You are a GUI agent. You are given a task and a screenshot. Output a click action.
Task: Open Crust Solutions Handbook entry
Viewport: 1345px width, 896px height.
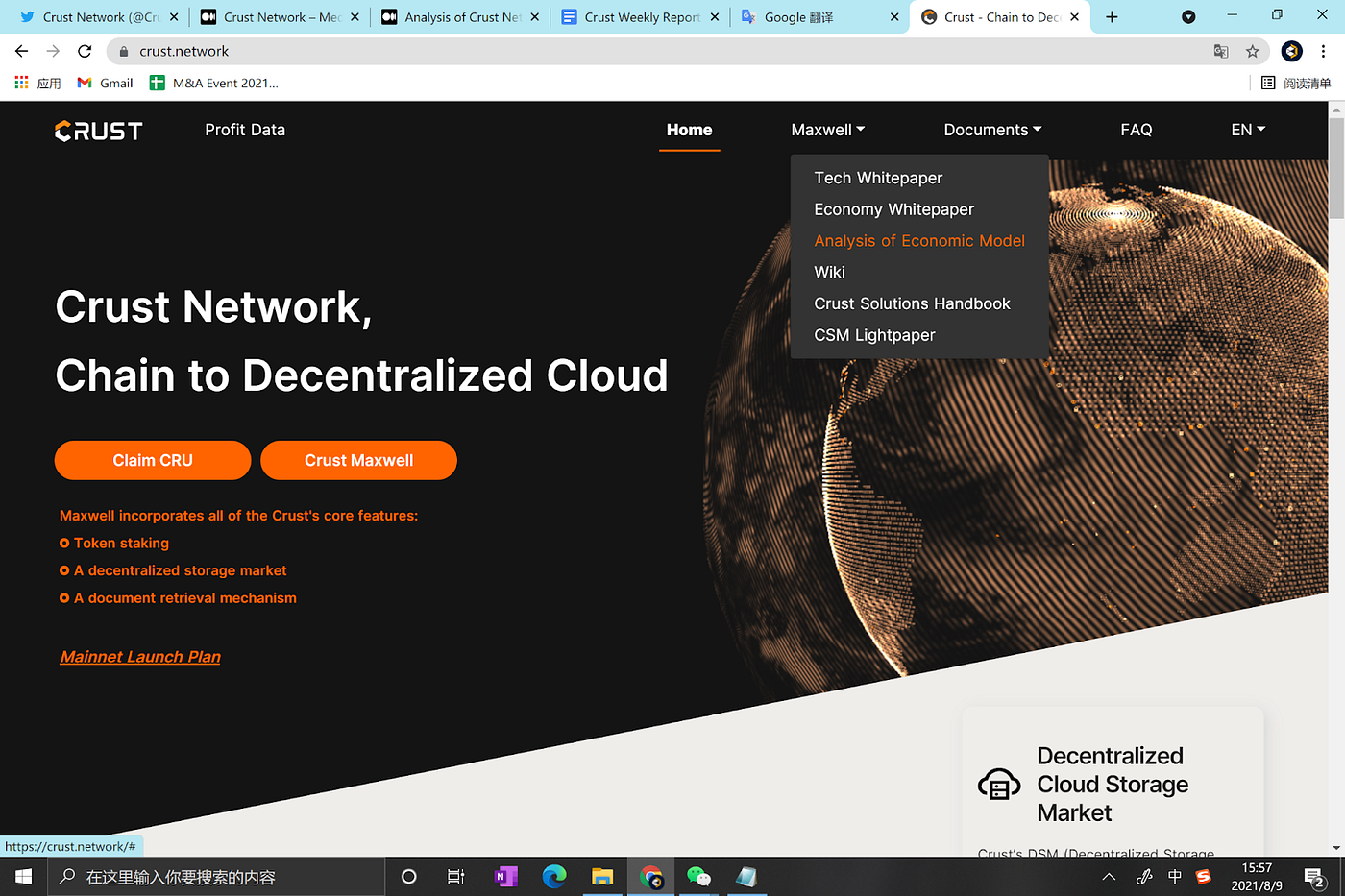click(912, 303)
